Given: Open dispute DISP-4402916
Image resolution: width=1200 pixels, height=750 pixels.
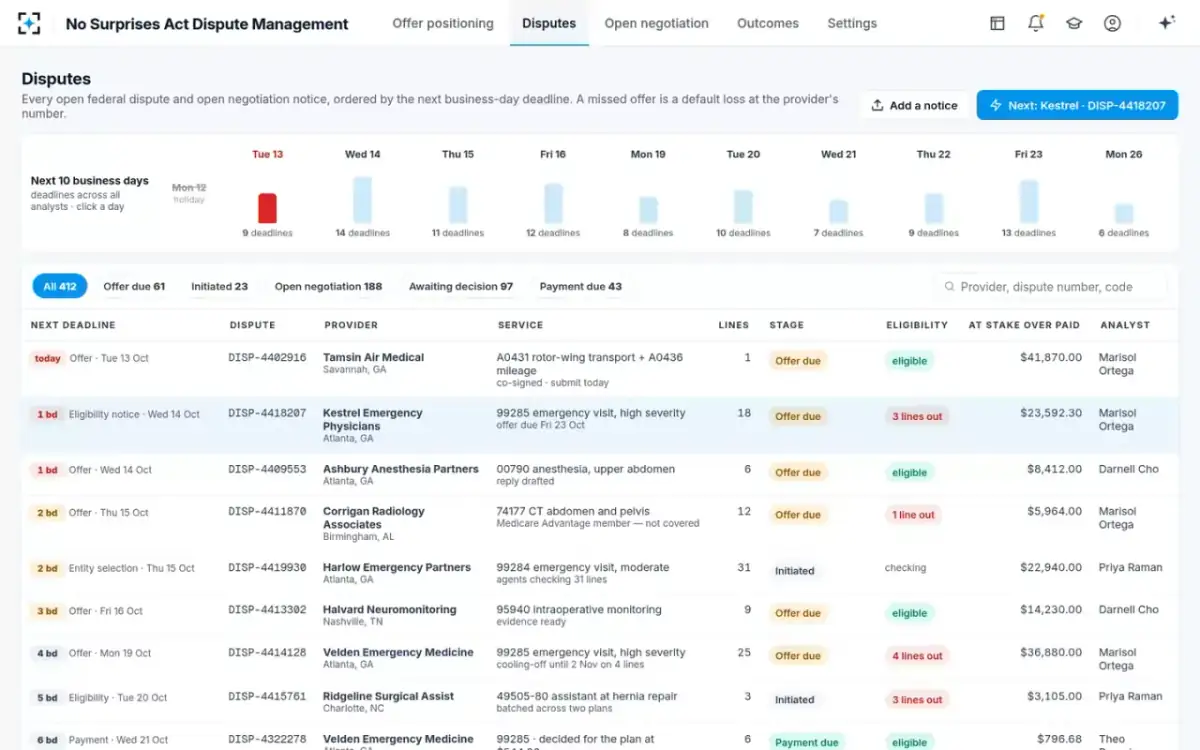Looking at the screenshot, I should [x=267, y=357].
